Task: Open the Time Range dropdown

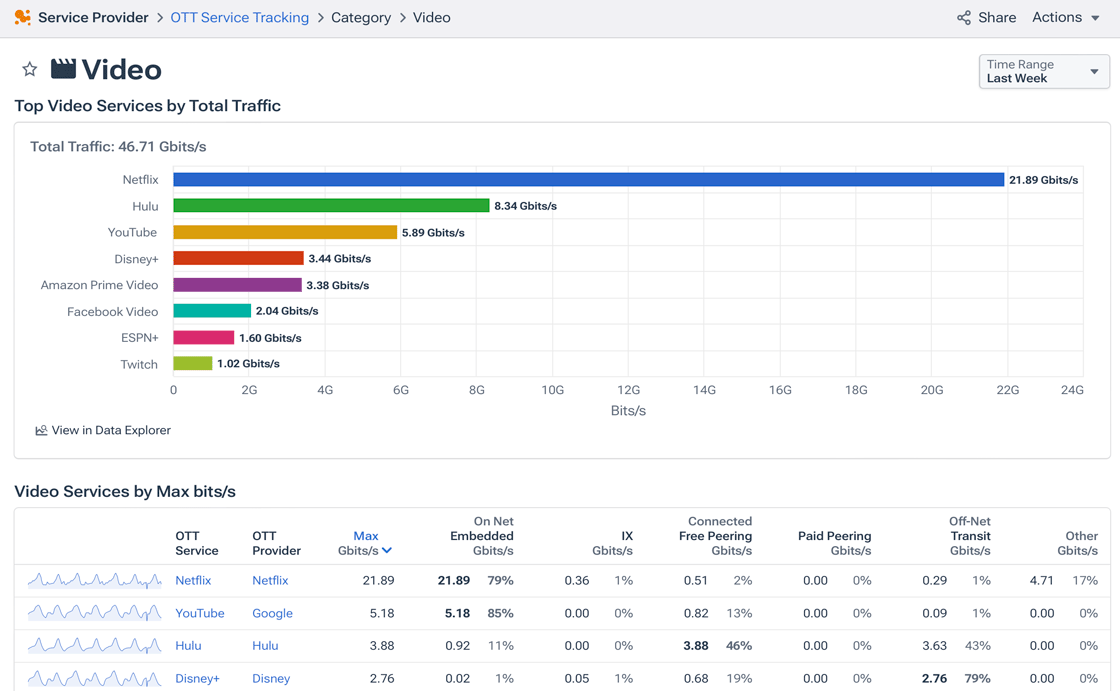Action: (1044, 72)
